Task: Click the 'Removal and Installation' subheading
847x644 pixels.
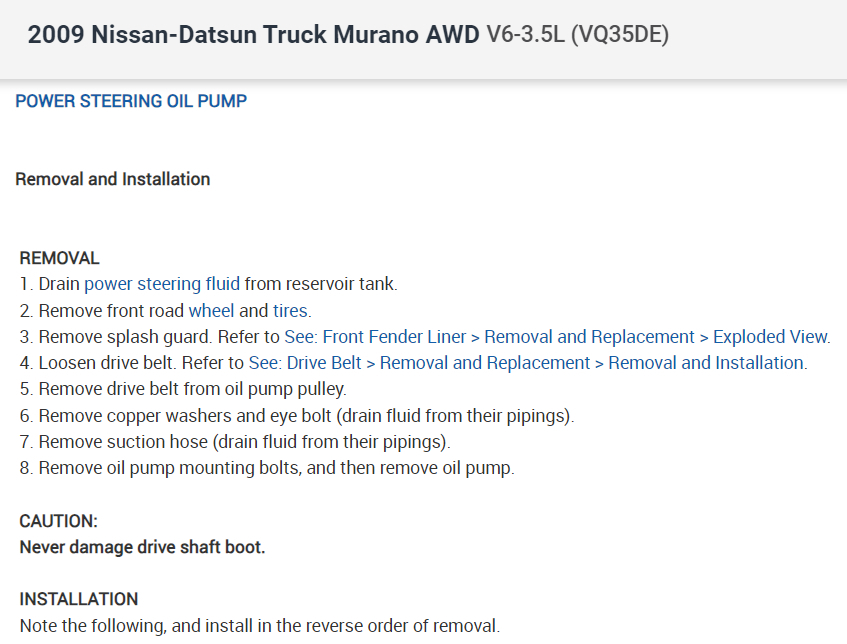Action: click(113, 180)
